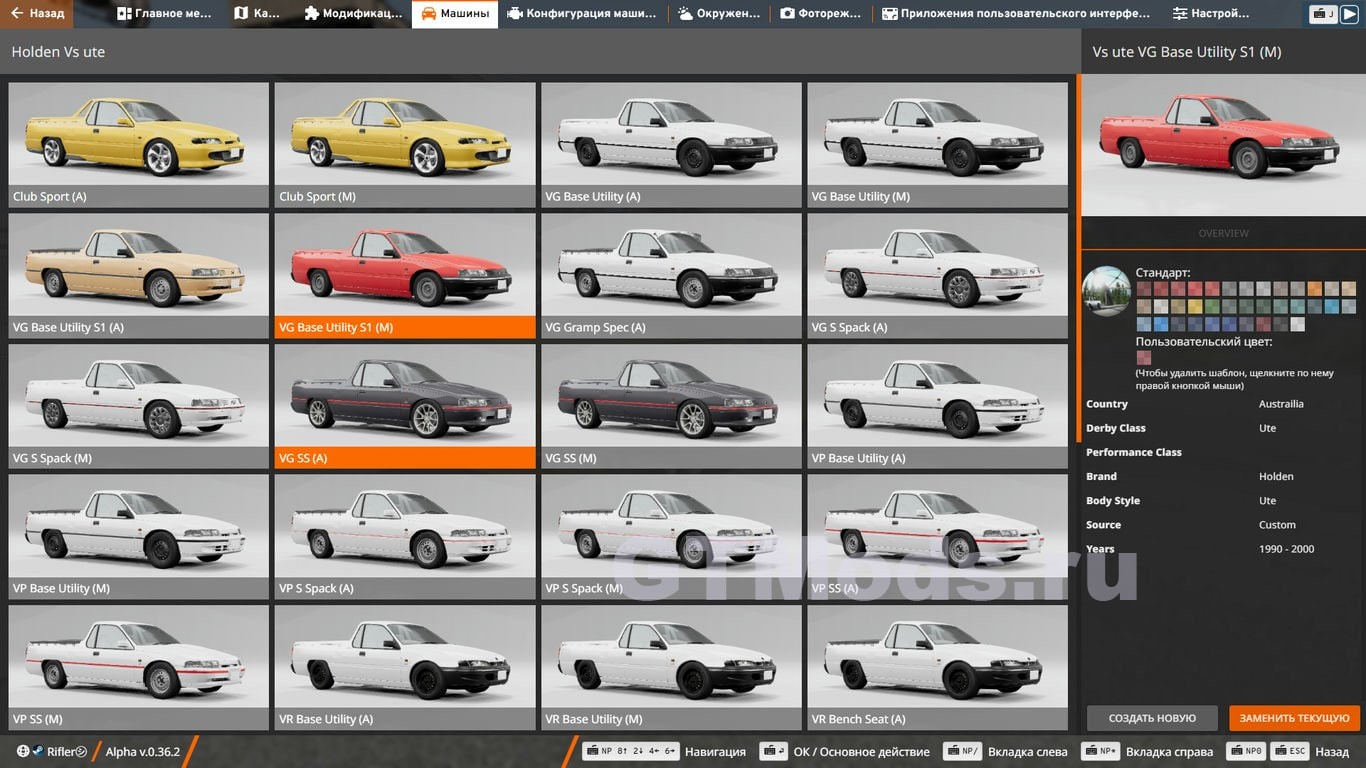Choose the VR Base Utility (M) car
Image resolution: width=1366 pixels, height=768 pixels.
(x=671, y=668)
